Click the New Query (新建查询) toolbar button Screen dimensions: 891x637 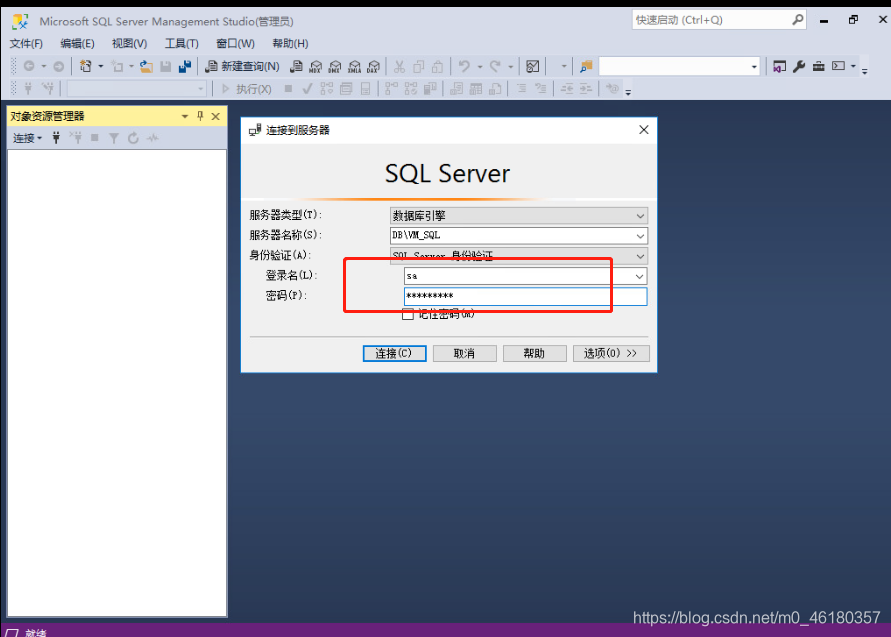(243, 66)
